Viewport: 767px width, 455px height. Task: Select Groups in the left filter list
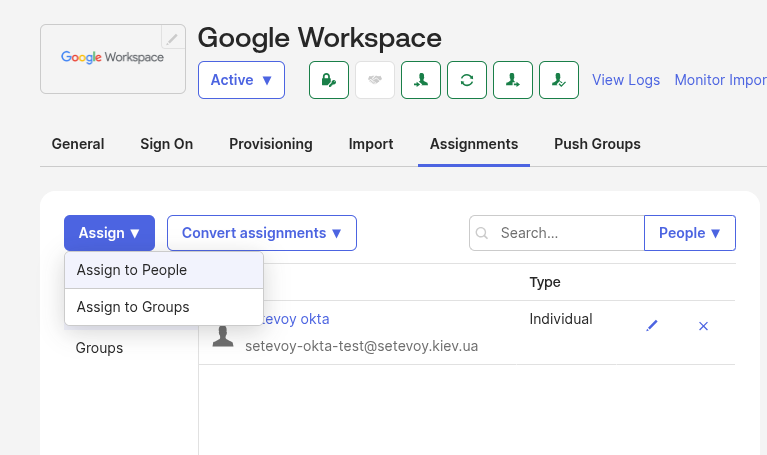(100, 348)
